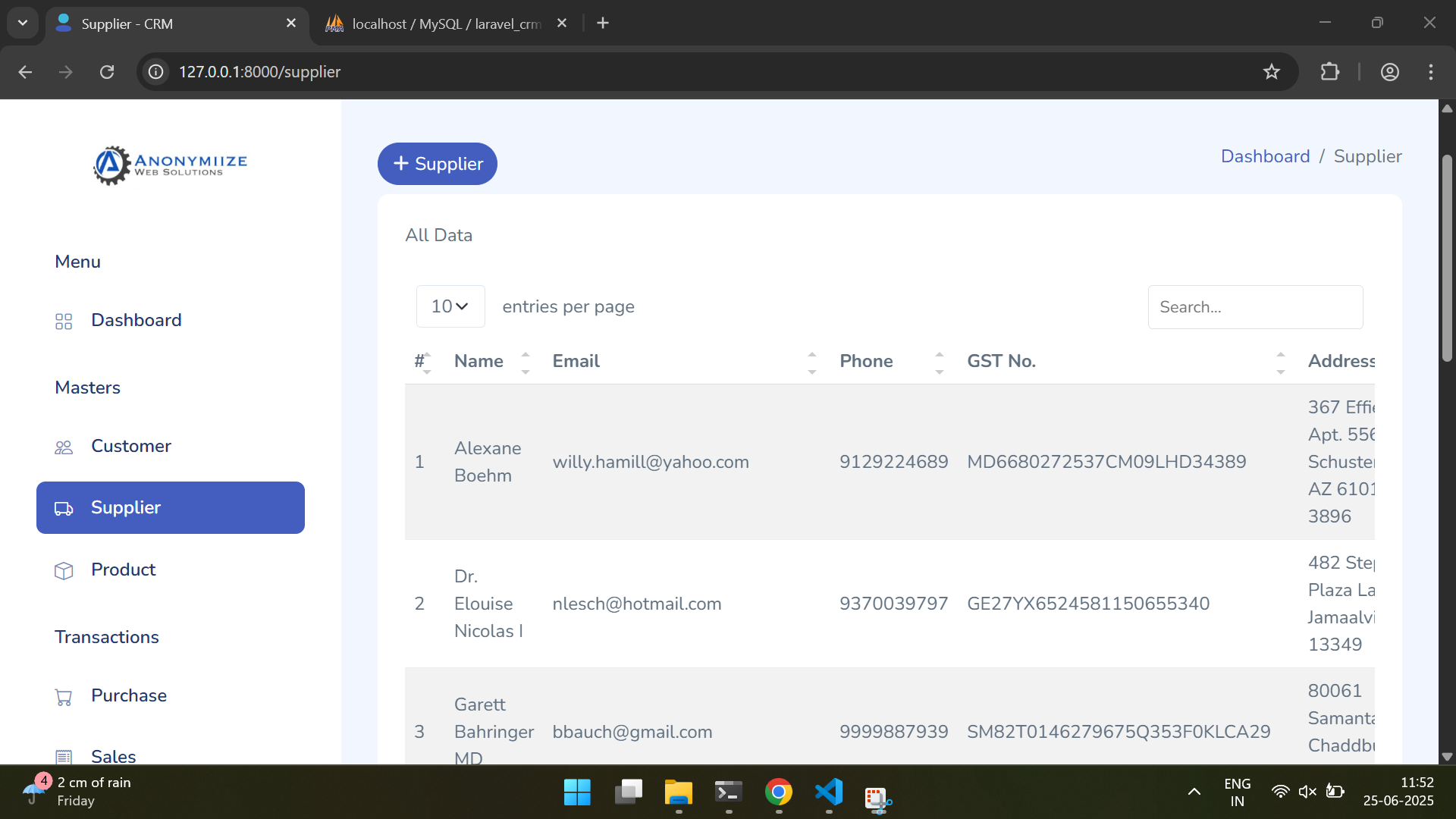Open Visual Studio Code from taskbar
The width and height of the screenshot is (1456, 819).
click(x=829, y=792)
